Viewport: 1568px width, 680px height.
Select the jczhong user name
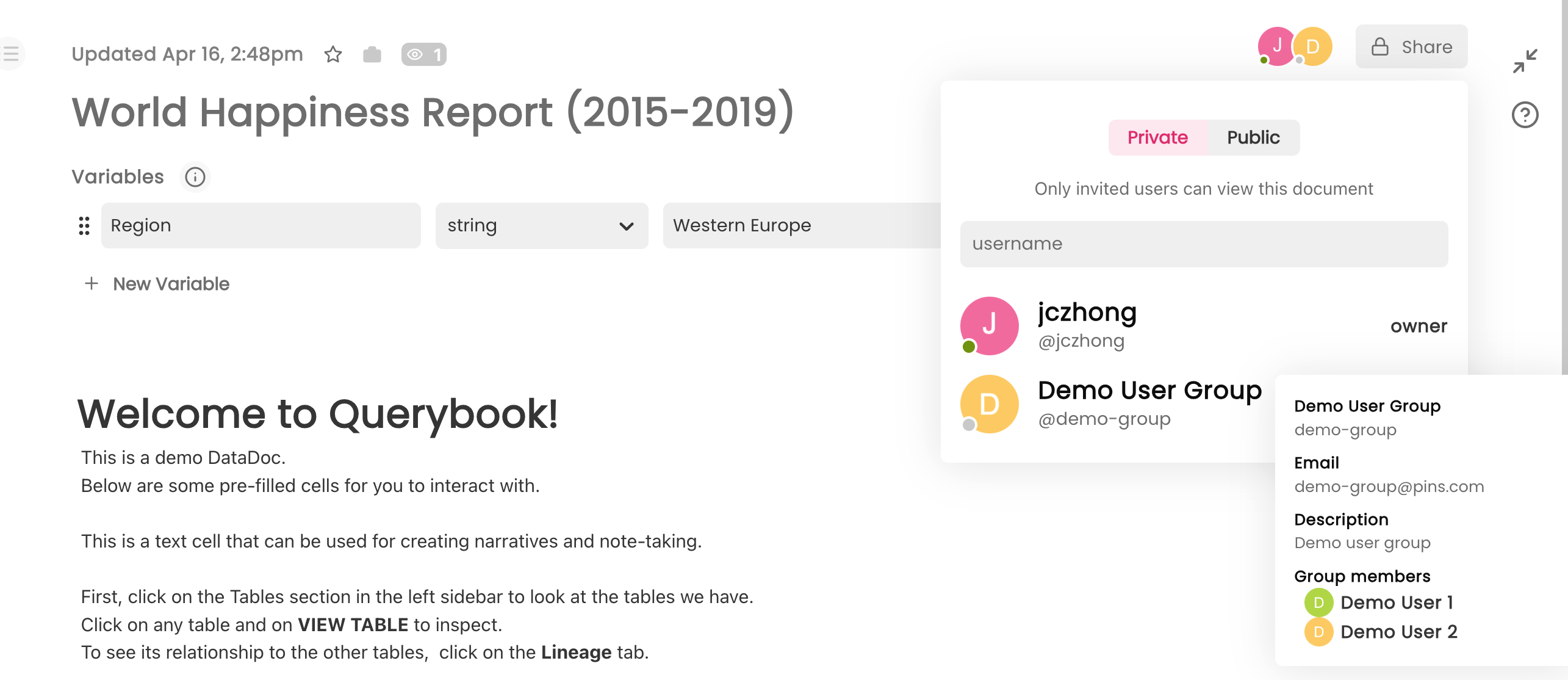(x=1087, y=313)
